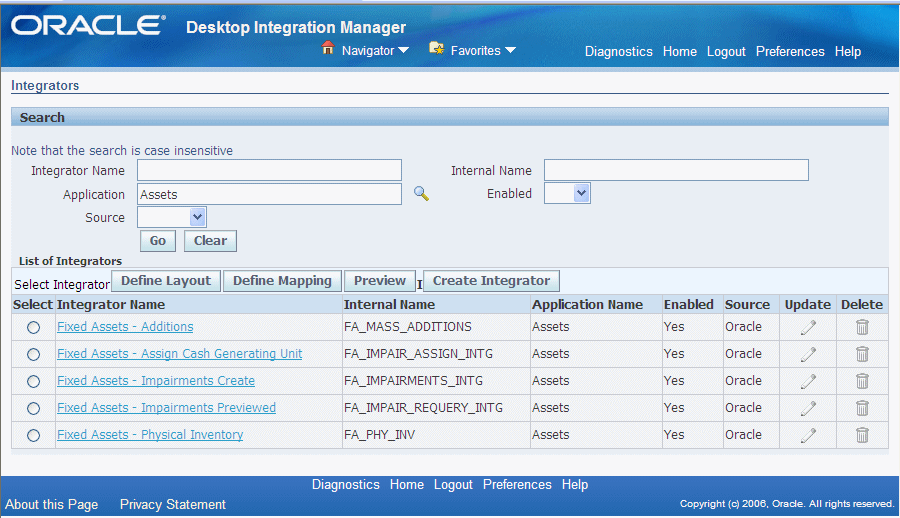Click update pencil for Physical Inventory row
The width and height of the screenshot is (900, 518).
tap(808, 435)
